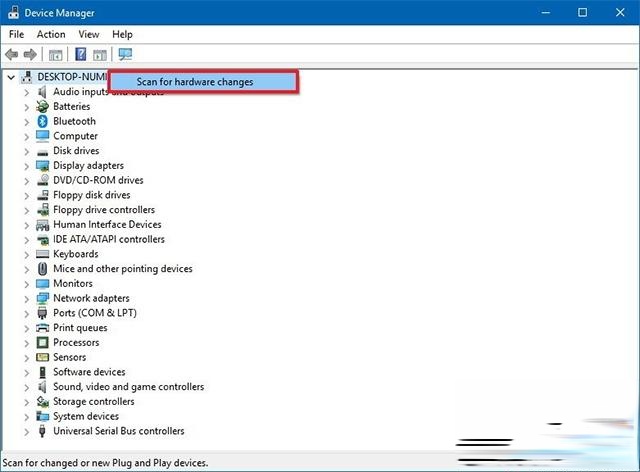Click the show/hide action pane toolbar icon
Viewport: 640px width, 472px height.
(x=100, y=55)
